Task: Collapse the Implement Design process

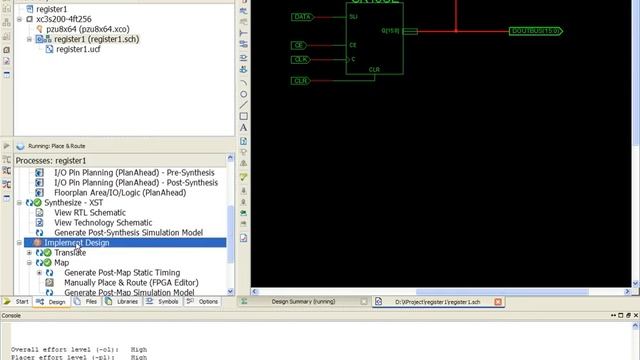Action: click(x=19, y=243)
